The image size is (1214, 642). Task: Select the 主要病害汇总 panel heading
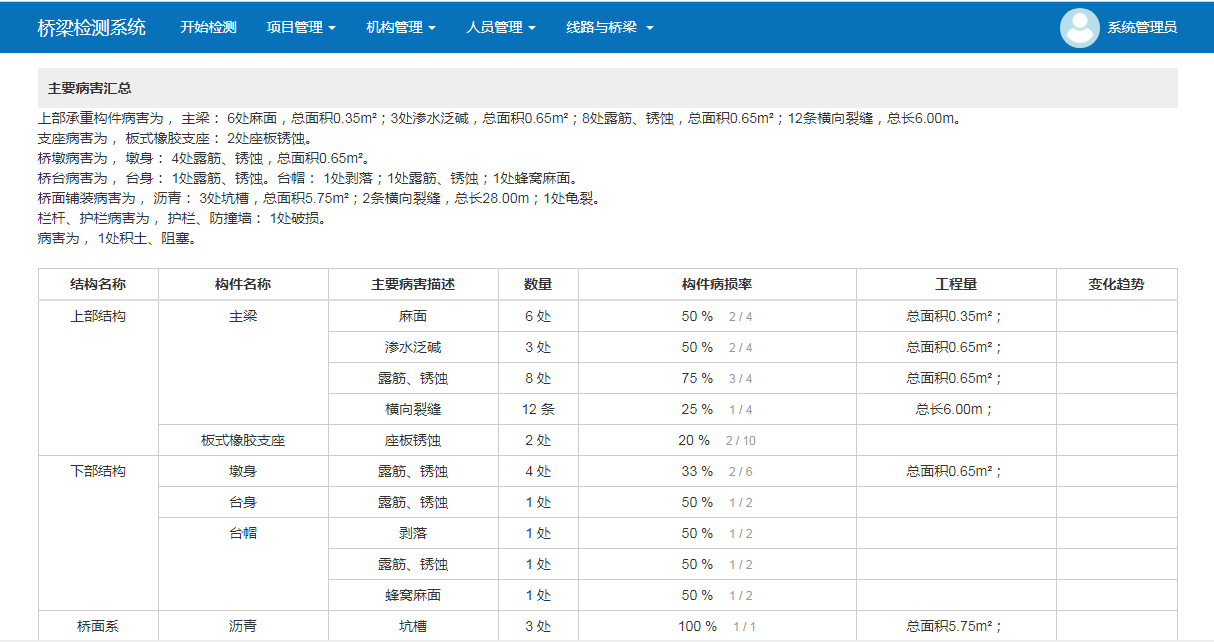(90, 88)
